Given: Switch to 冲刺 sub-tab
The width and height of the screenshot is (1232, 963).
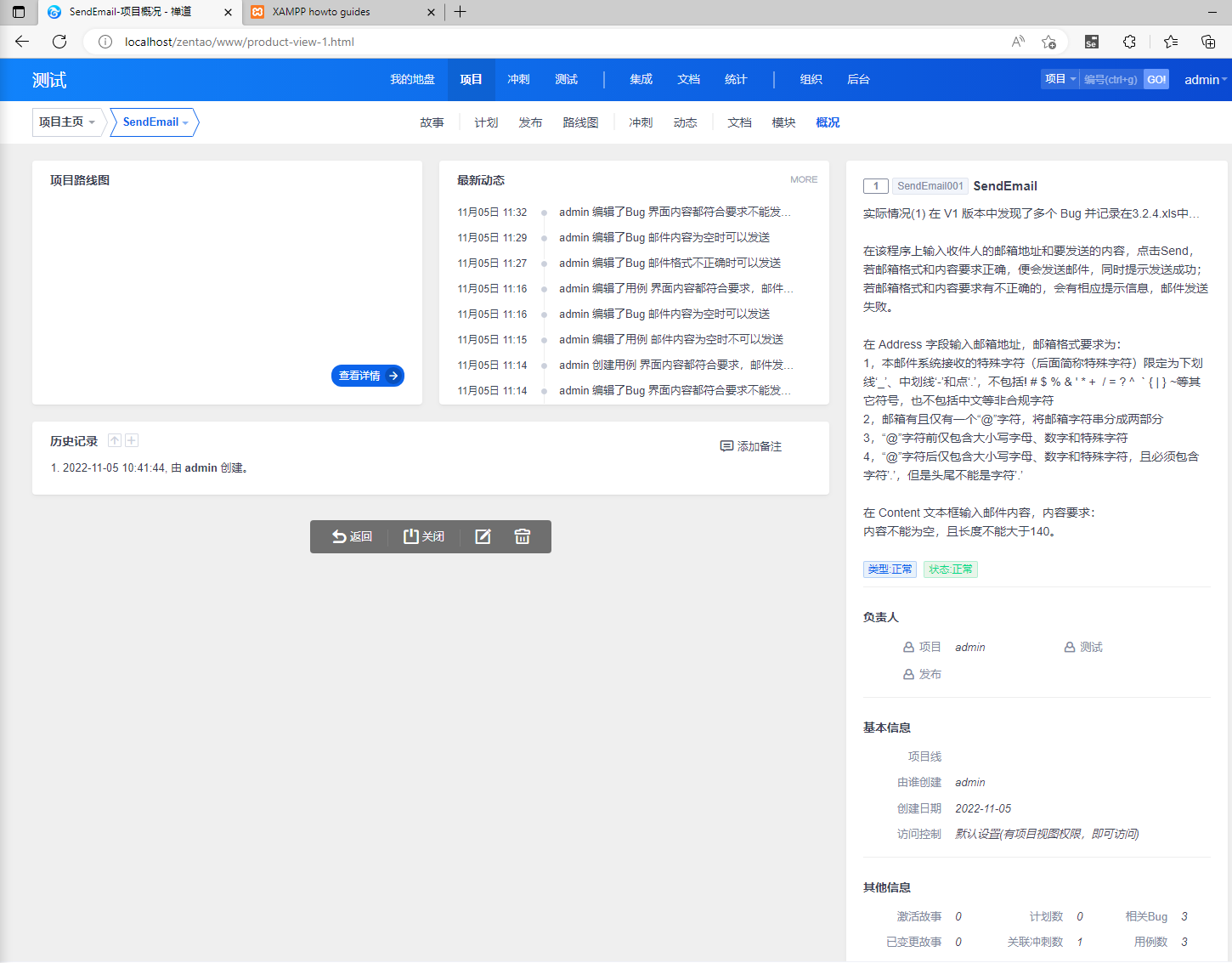Looking at the screenshot, I should coord(641,122).
